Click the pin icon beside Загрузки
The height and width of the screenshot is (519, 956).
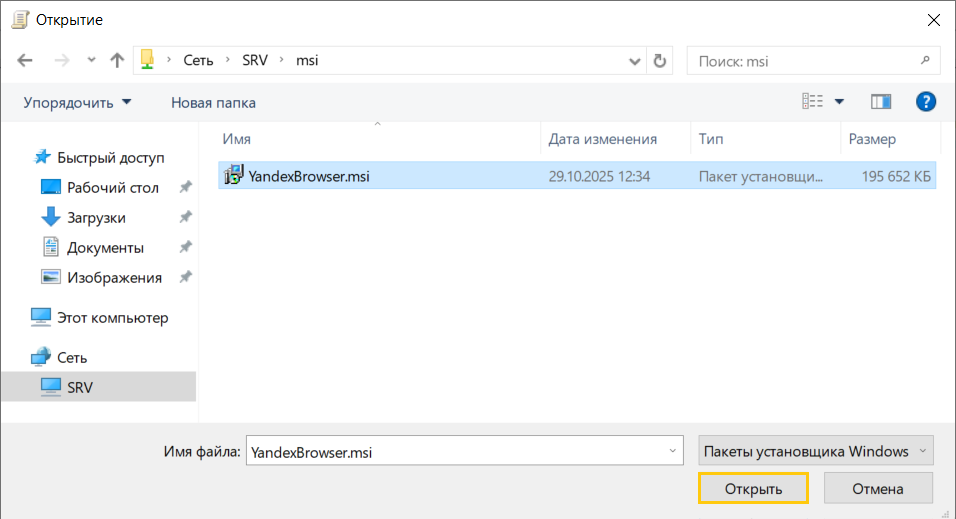[x=185, y=217]
